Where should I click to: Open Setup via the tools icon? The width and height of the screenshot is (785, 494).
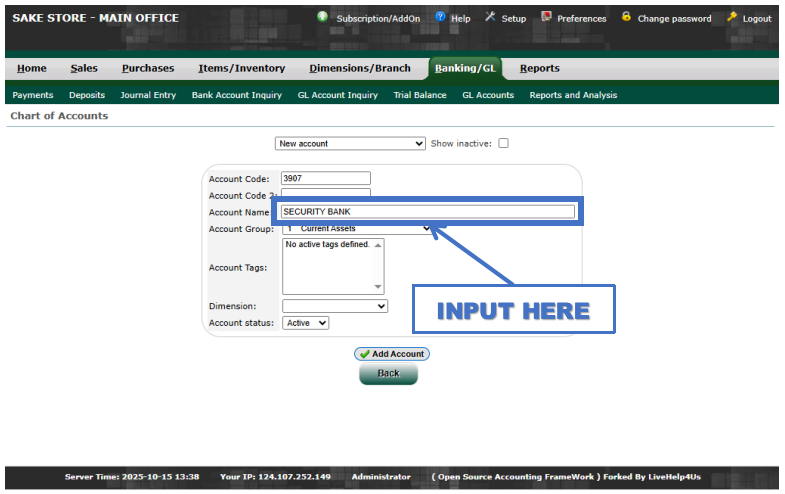(490, 17)
